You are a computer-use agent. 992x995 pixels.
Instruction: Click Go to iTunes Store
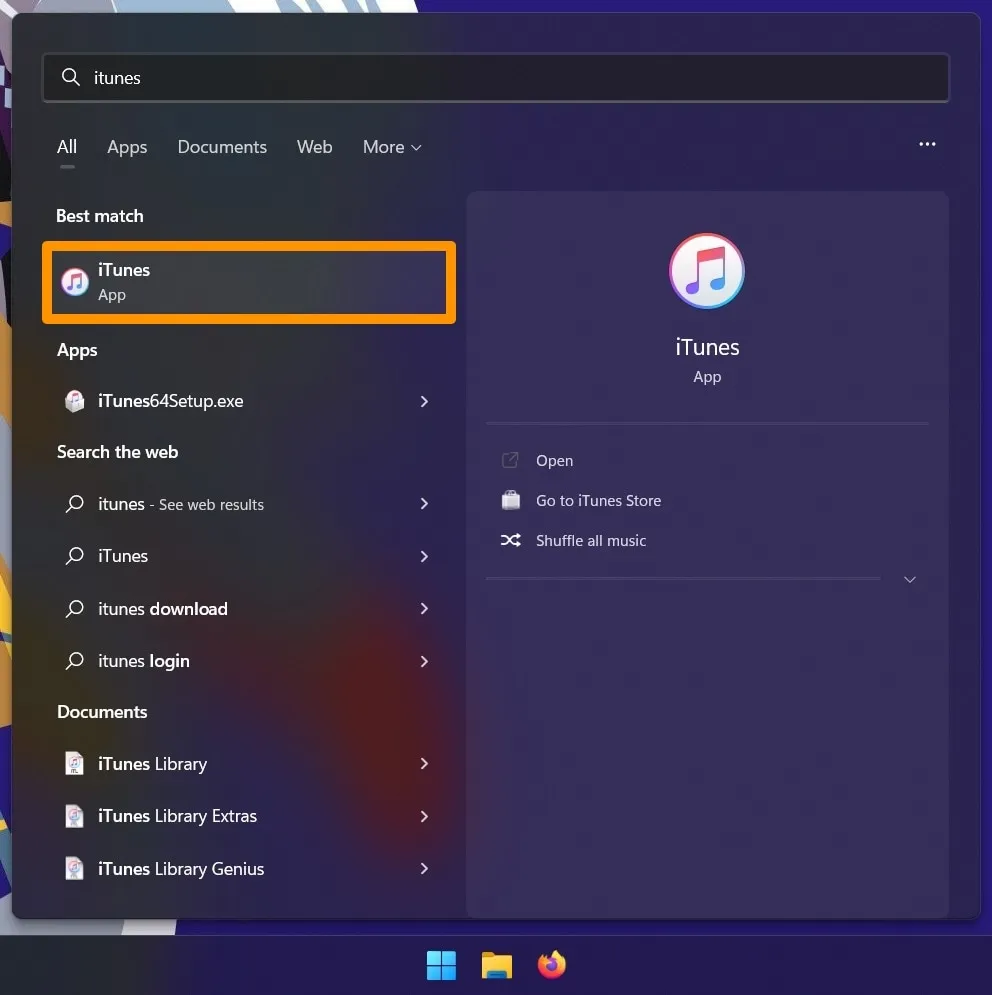tap(599, 501)
